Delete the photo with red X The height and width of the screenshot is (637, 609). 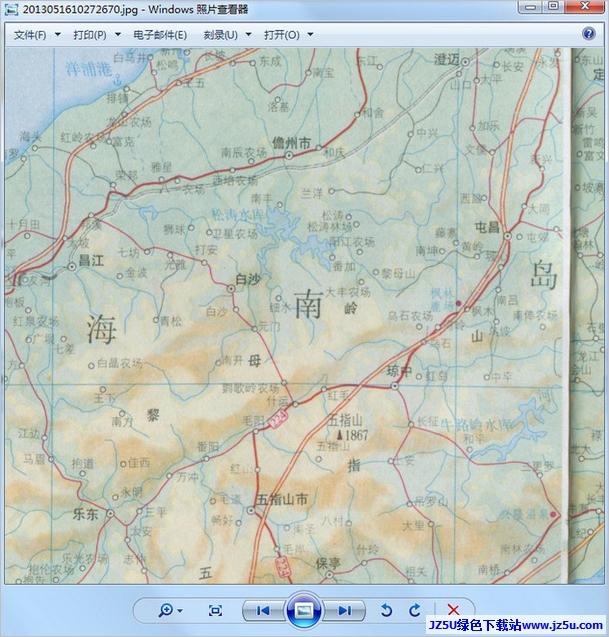(x=453, y=610)
